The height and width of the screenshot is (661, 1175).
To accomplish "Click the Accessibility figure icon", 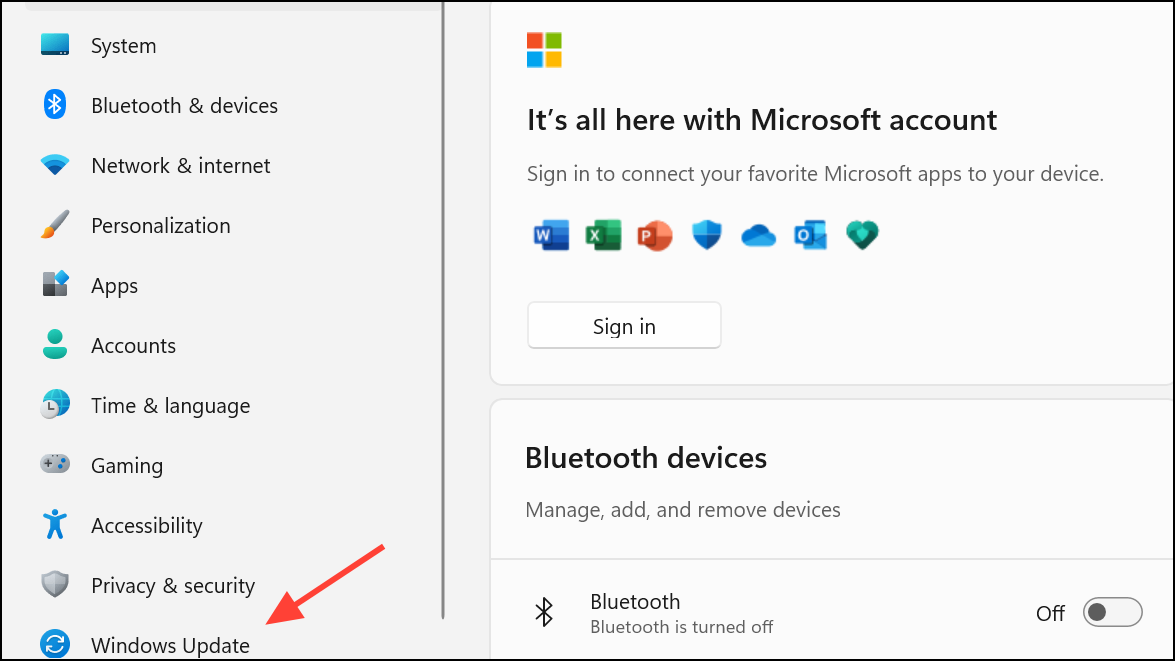I will click(x=55, y=524).
